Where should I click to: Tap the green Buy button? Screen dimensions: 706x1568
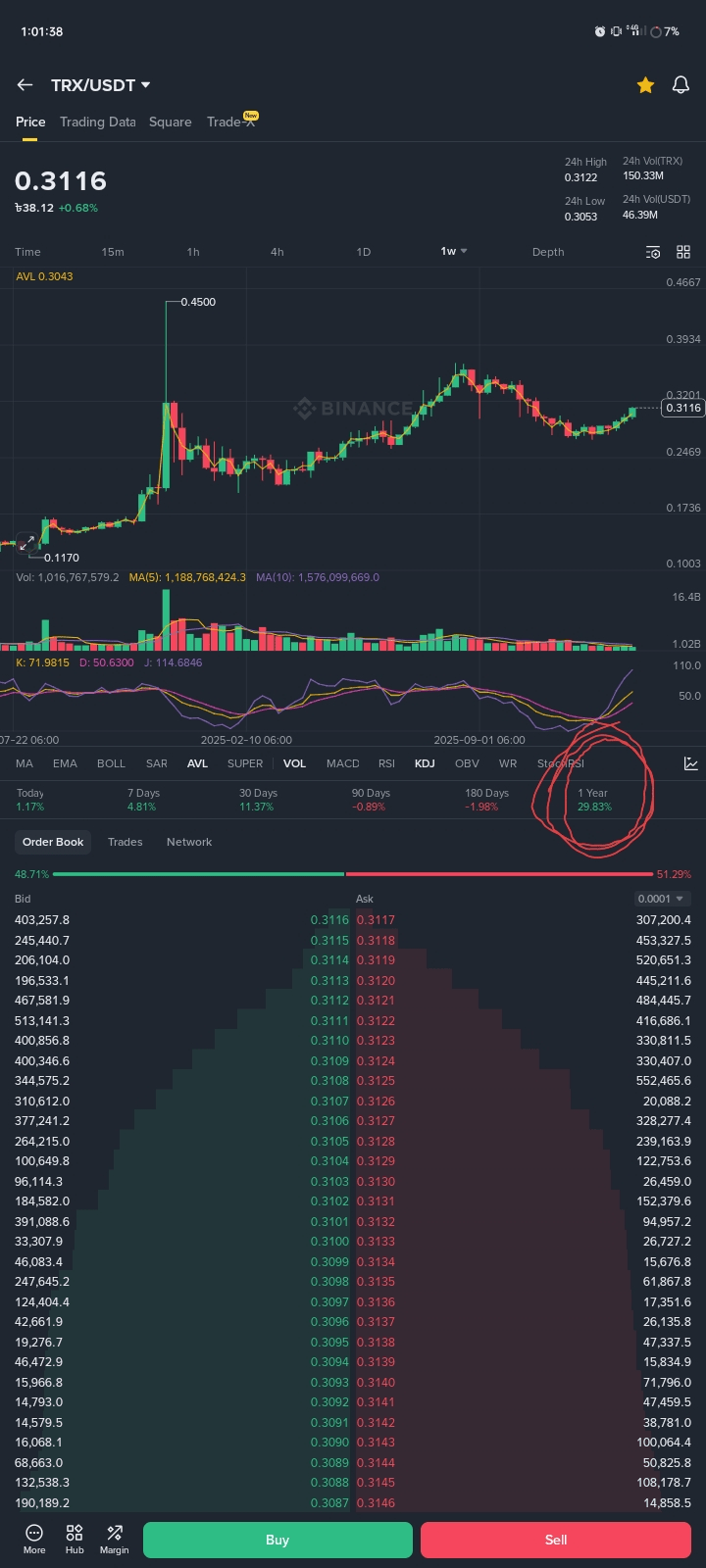pos(277,1540)
